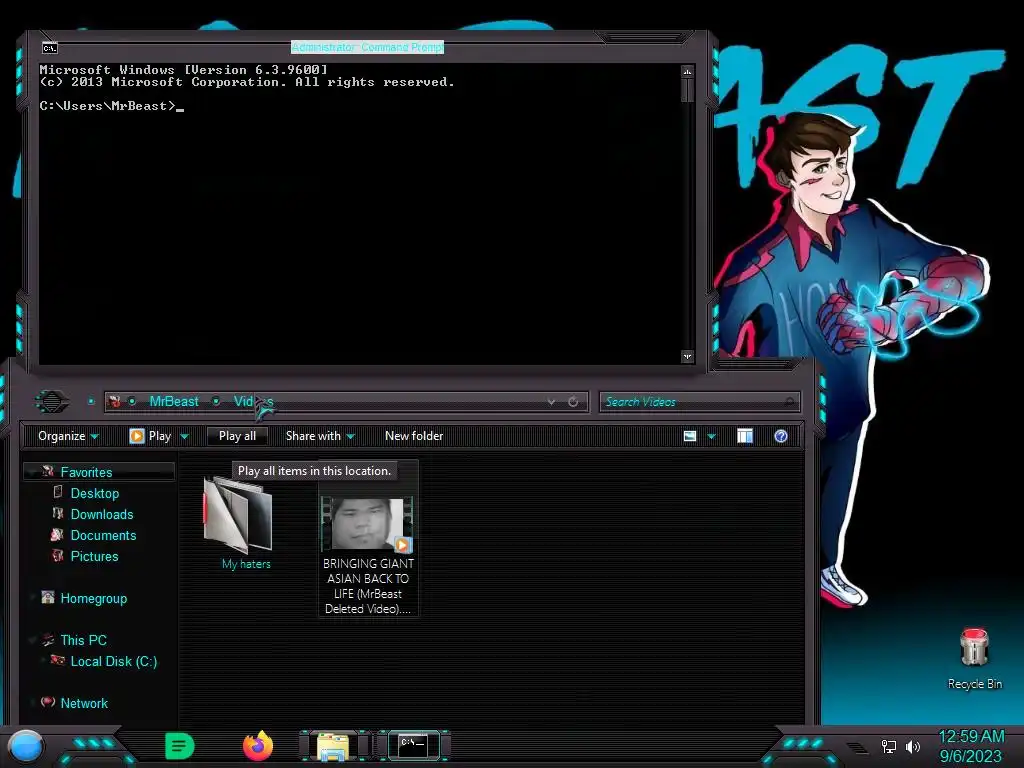Image resolution: width=1024 pixels, height=768 pixels.
Task: Launch Firefox from the taskbar
Action: [258, 746]
